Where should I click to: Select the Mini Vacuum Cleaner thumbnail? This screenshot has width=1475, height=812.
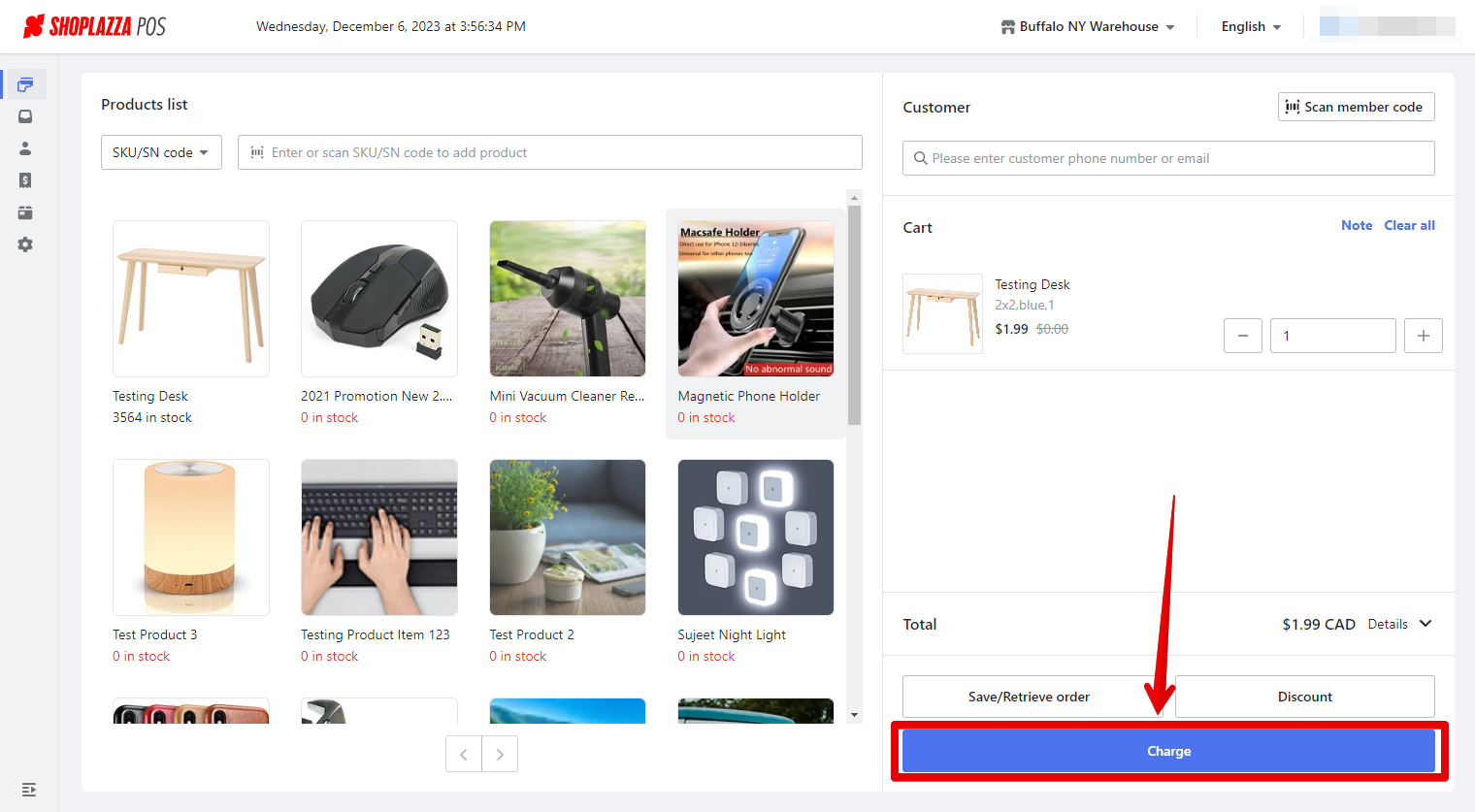(x=568, y=299)
